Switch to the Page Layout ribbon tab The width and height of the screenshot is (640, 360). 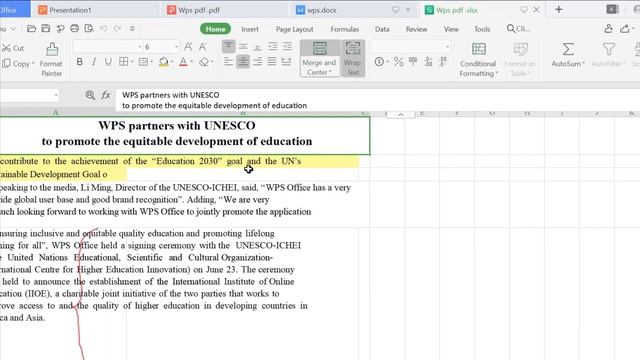[294, 29]
